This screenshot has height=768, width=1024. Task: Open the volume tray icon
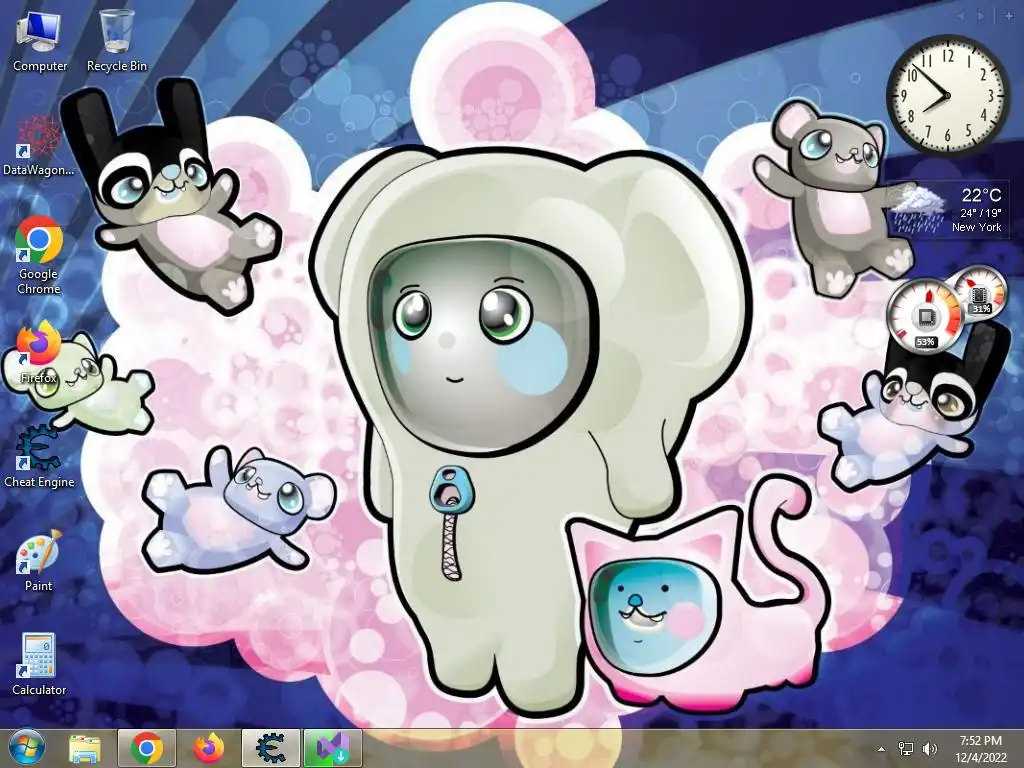point(929,748)
